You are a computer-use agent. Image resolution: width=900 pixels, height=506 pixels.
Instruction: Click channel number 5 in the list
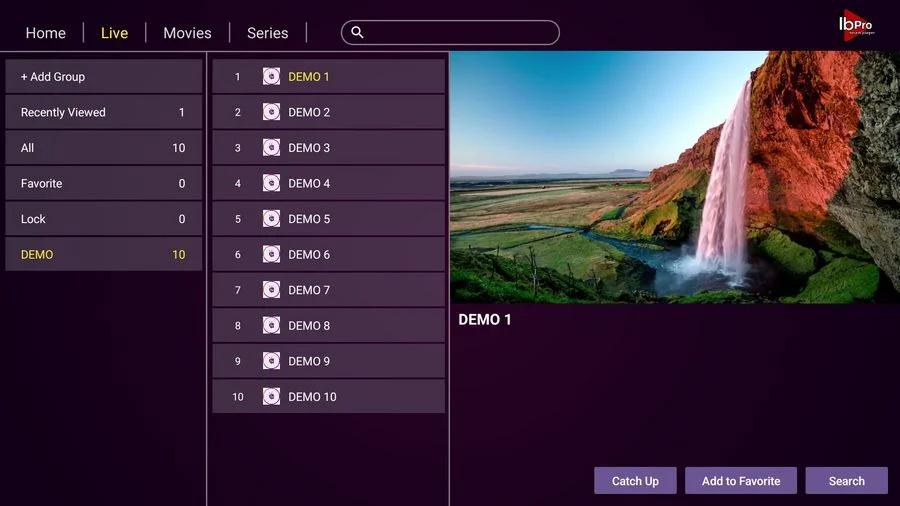[x=238, y=219]
